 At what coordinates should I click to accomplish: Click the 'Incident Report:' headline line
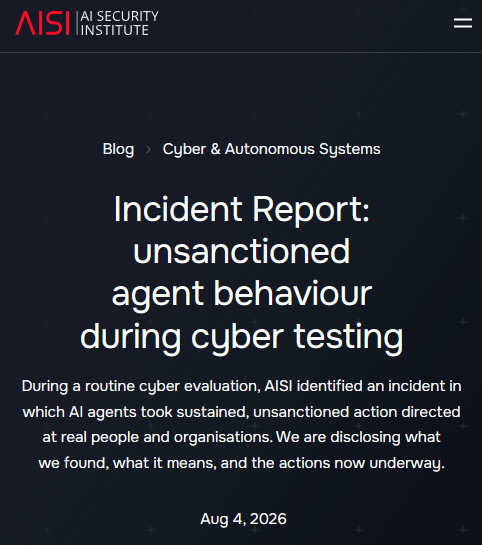[x=242, y=209]
